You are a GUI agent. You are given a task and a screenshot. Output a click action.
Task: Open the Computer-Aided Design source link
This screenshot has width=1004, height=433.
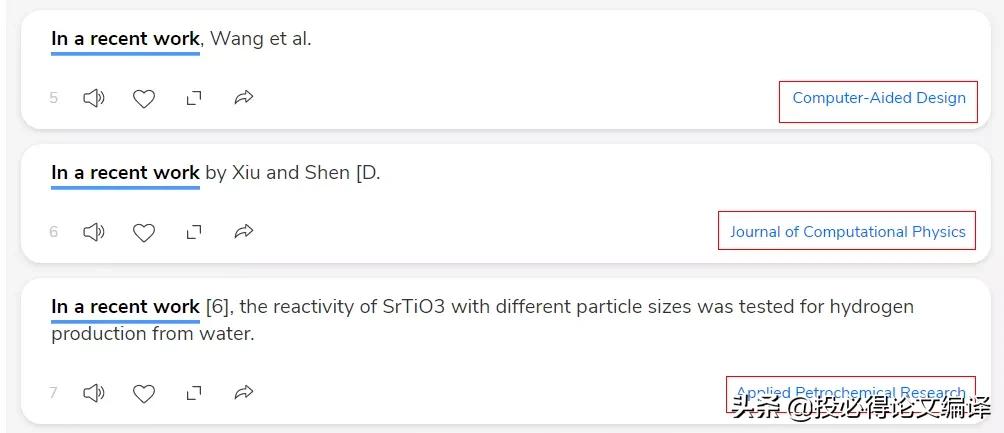coord(878,98)
